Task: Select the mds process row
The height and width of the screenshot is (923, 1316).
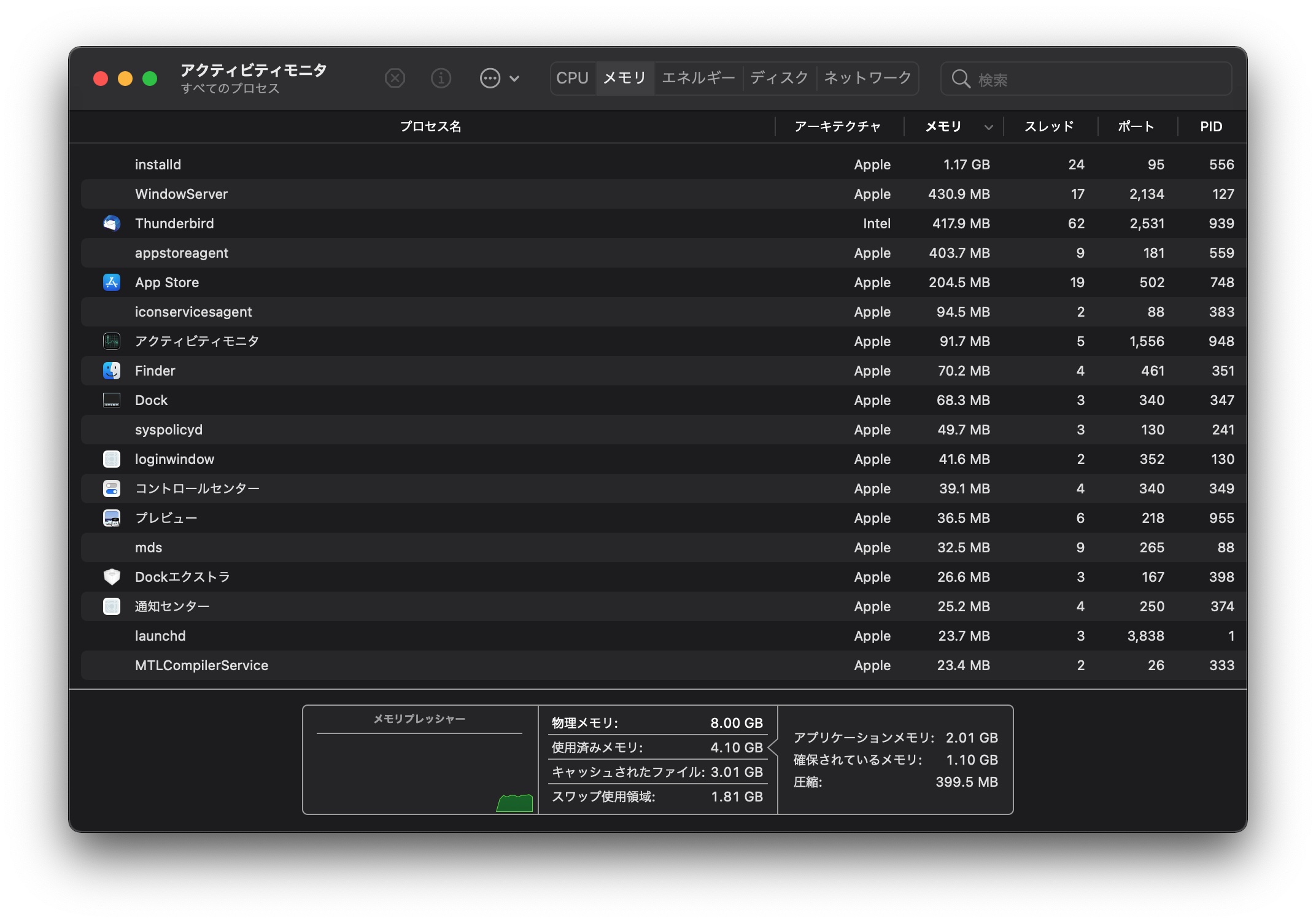Action: pos(664,547)
